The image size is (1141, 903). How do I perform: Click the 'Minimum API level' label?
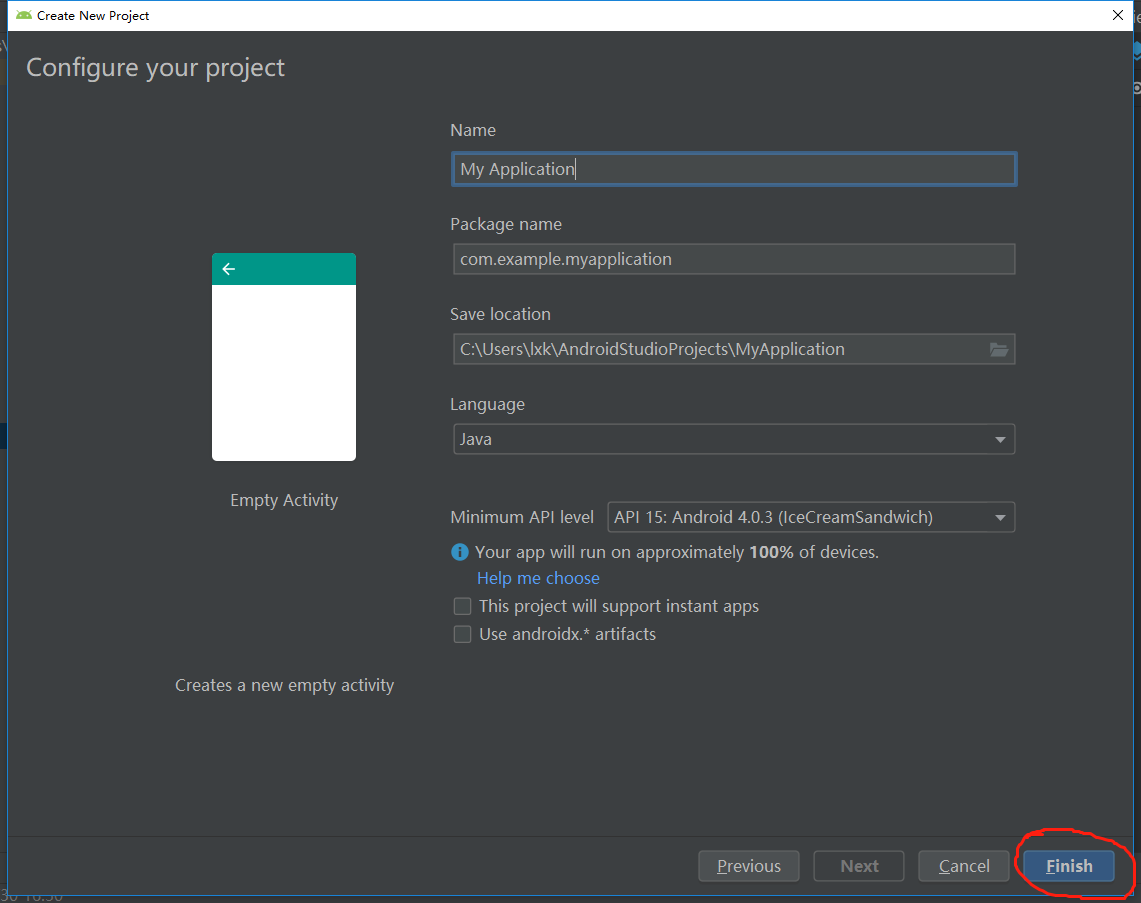(522, 517)
